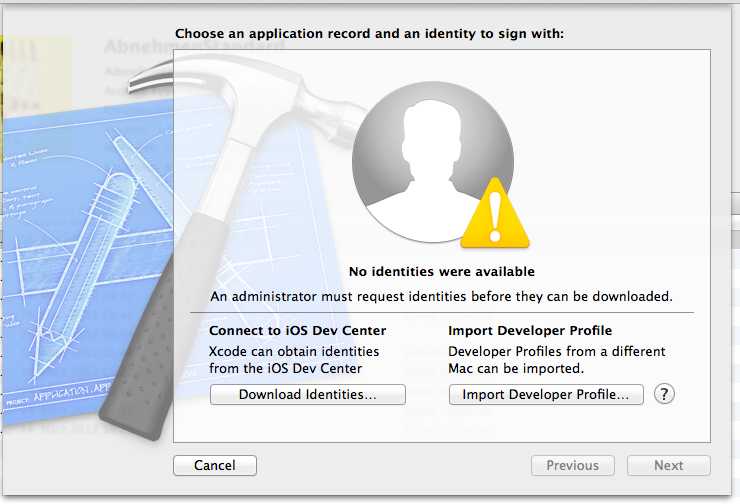Screen dimensions: 740x504
Task: Cancel the signing identity dialog
Action: (x=215, y=465)
